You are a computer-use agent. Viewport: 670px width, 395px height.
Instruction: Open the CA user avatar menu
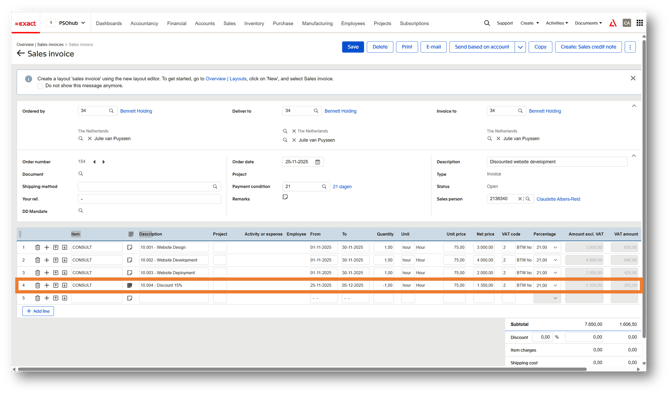coord(627,23)
